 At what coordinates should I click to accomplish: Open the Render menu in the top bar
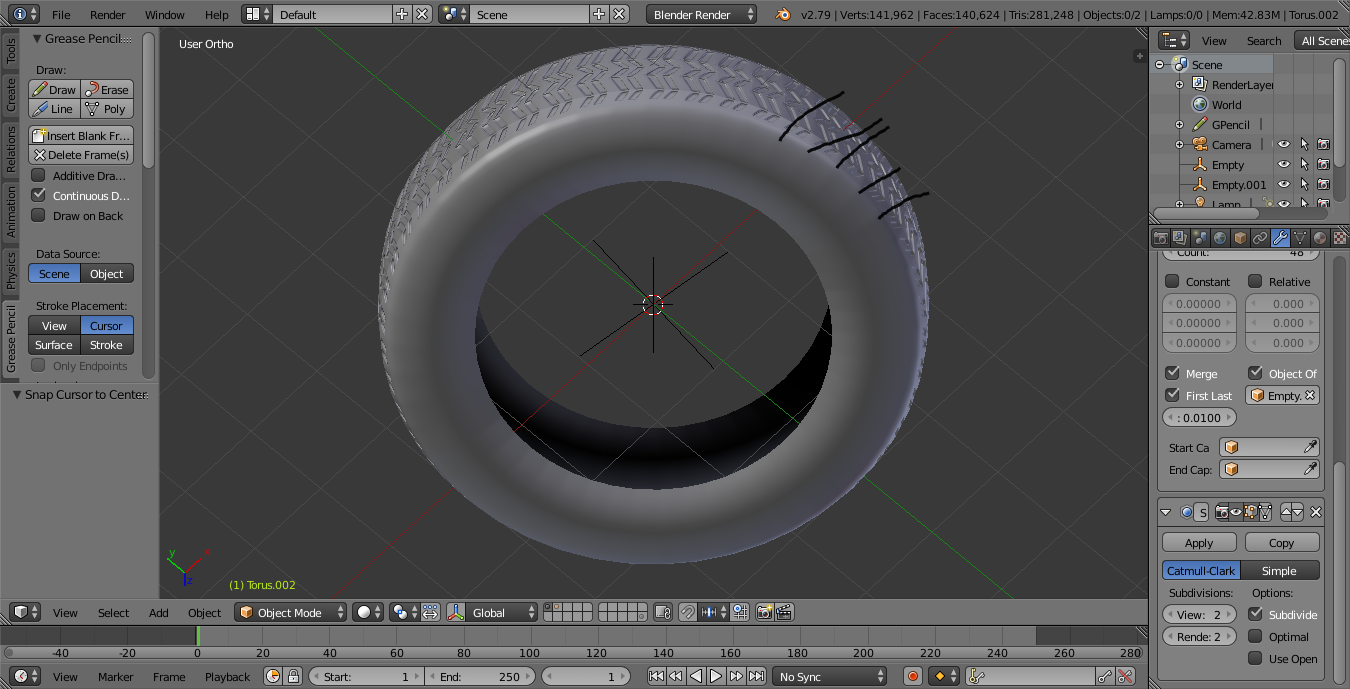click(107, 14)
